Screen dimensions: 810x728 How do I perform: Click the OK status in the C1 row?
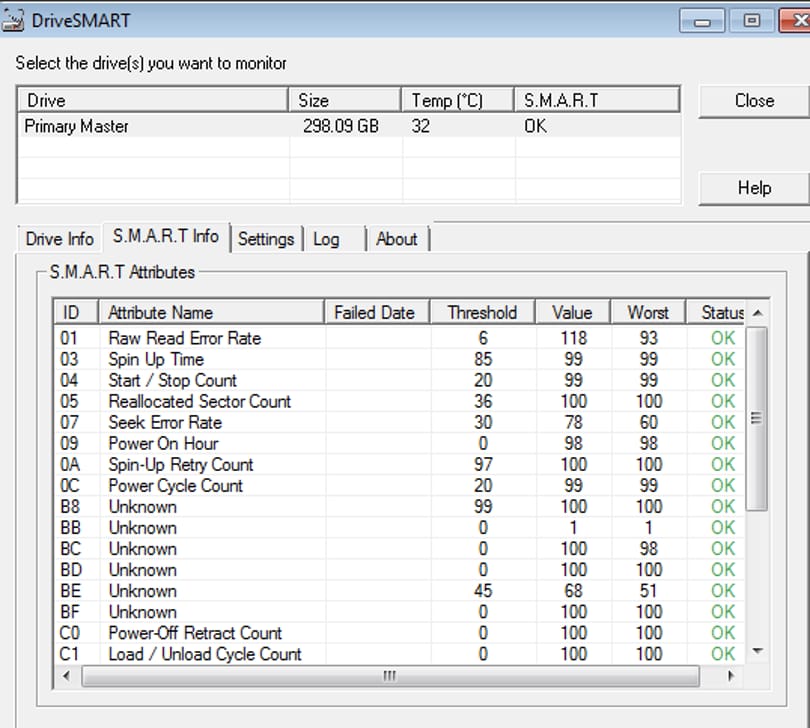[x=723, y=654]
